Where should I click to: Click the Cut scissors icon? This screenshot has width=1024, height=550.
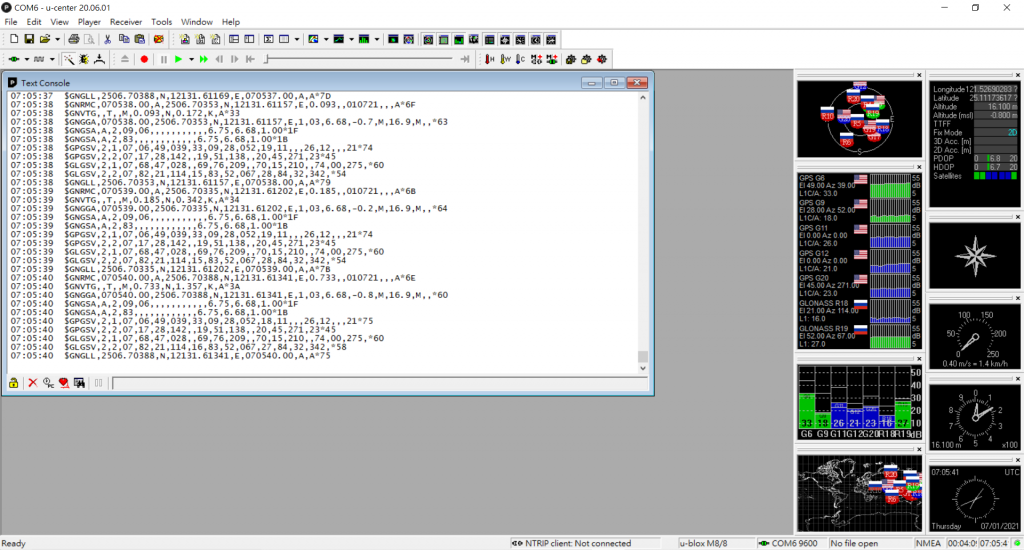pyautogui.click(x=107, y=39)
